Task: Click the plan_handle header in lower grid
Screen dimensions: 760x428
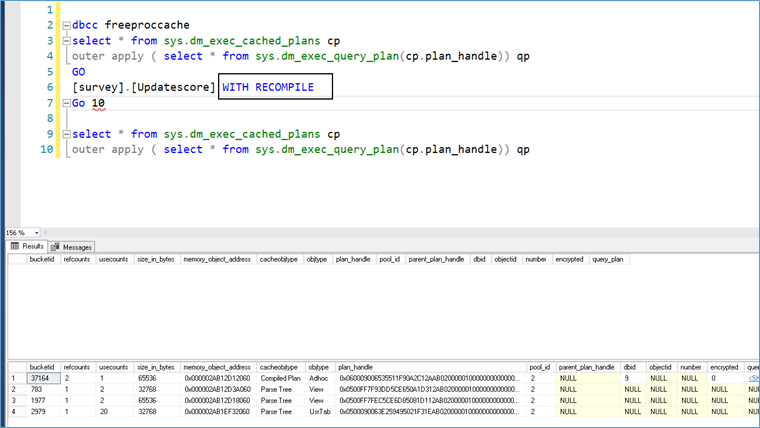Action: pos(430,367)
